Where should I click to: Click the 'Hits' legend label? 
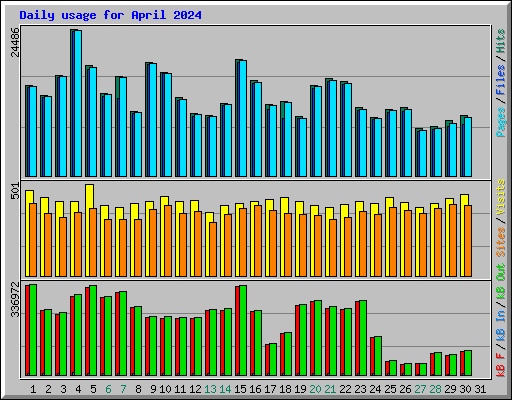click(x=500, y=41)
